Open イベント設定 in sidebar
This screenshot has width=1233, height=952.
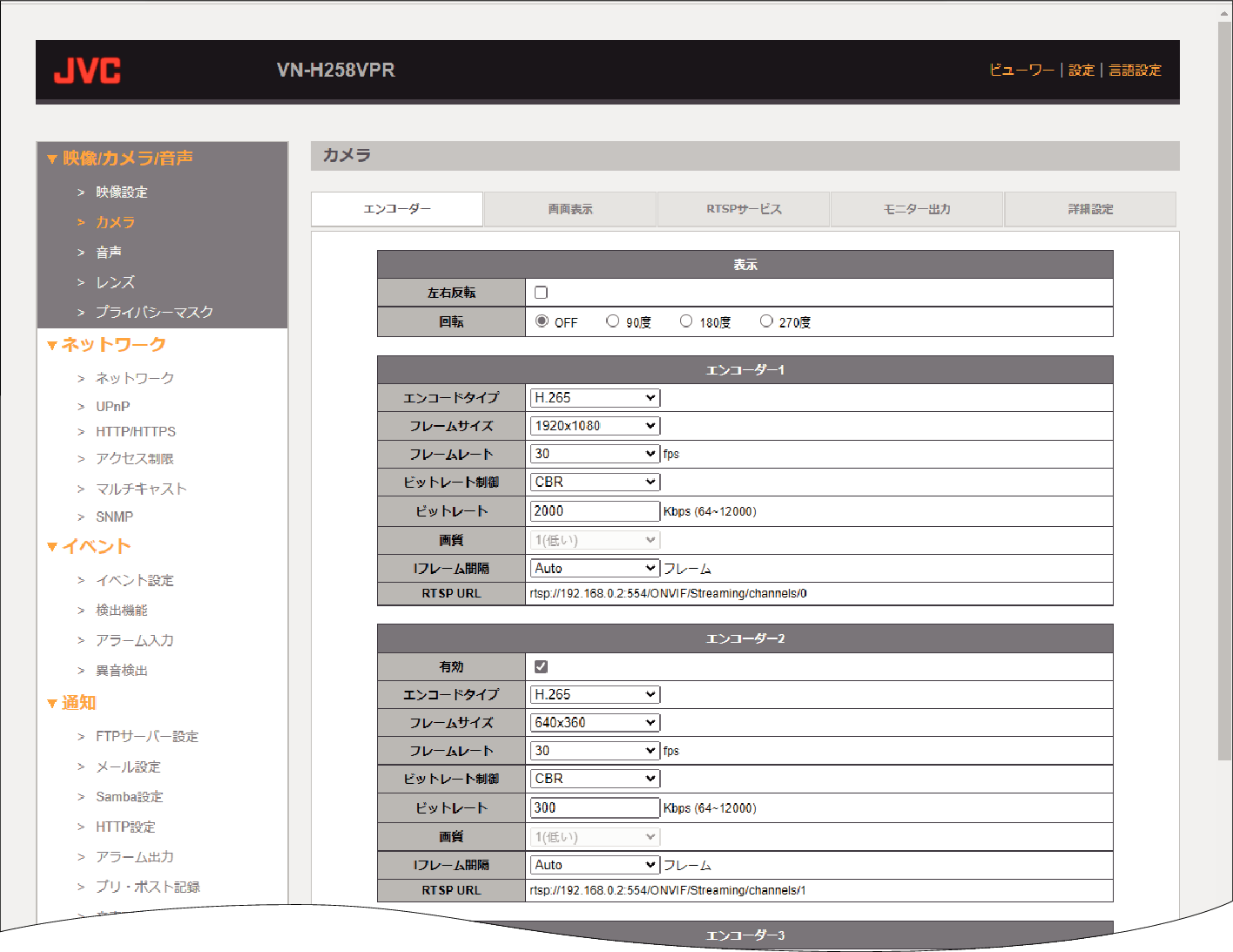(x=135, y=580)
